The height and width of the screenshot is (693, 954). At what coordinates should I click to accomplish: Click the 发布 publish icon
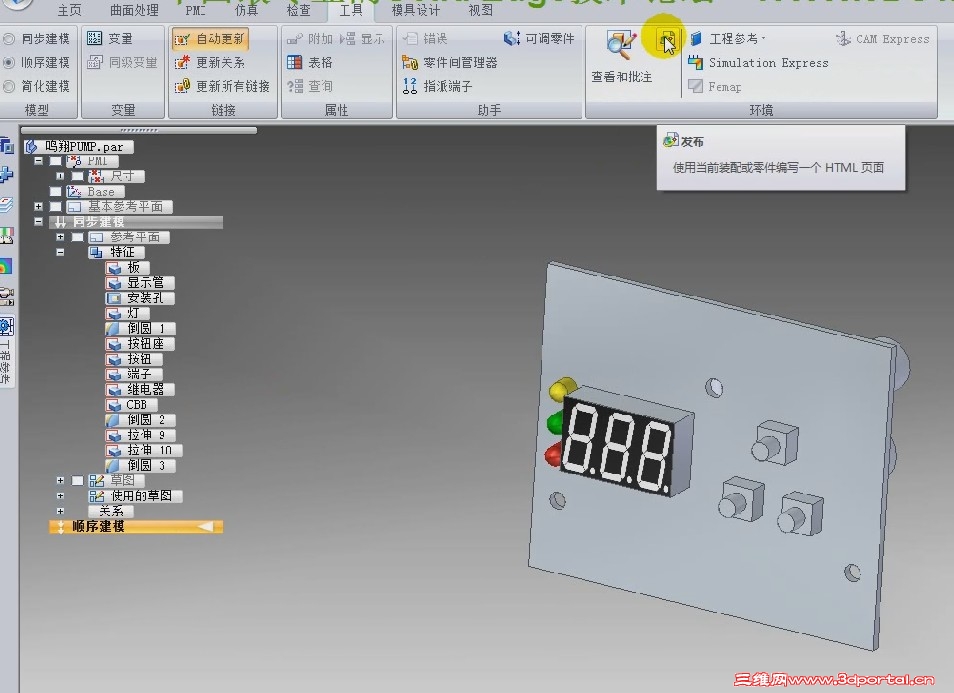(667, 41)
